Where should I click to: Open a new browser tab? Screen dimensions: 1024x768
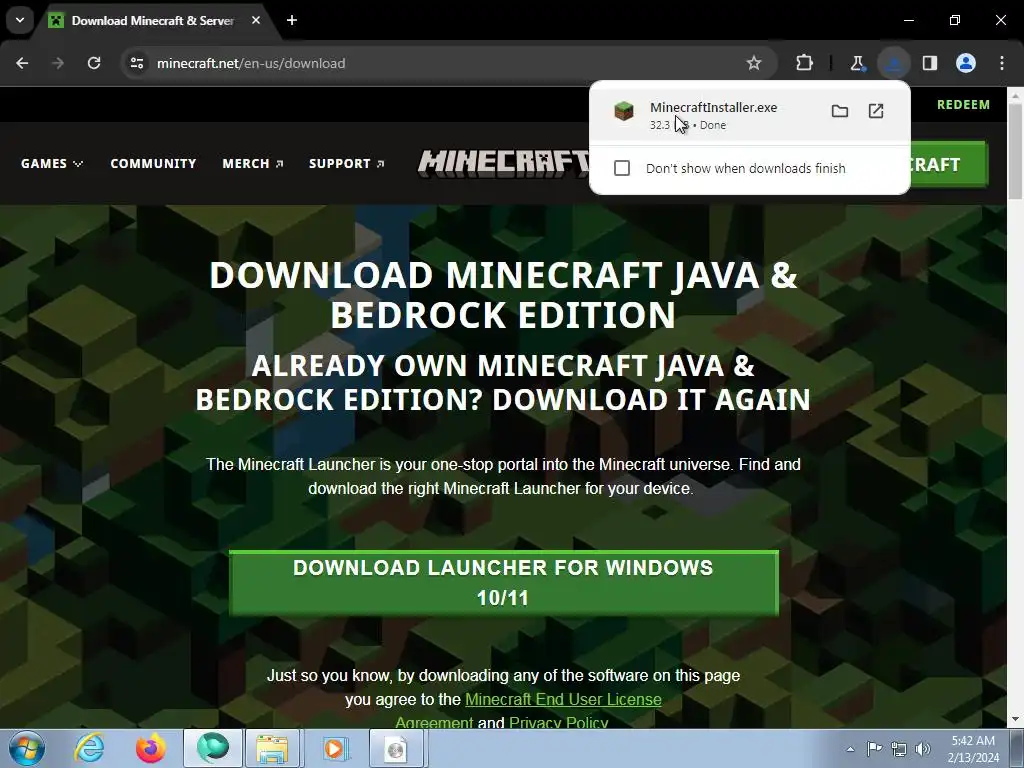tap(292, 20)
